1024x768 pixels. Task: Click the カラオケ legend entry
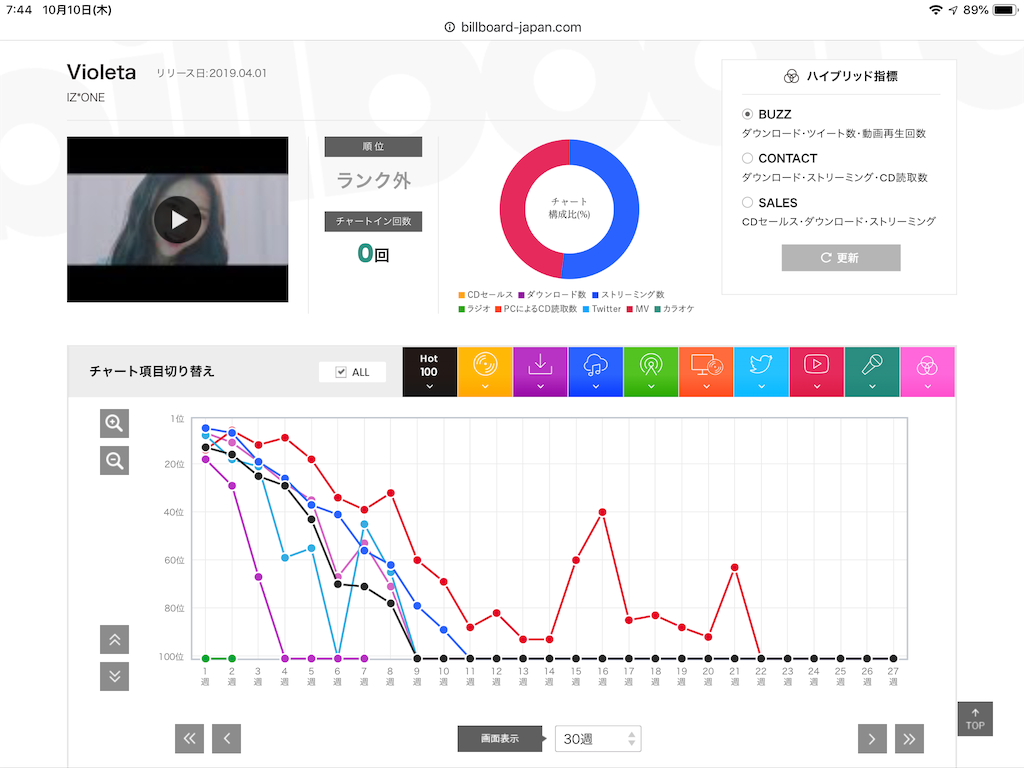(x=675, y=309)
